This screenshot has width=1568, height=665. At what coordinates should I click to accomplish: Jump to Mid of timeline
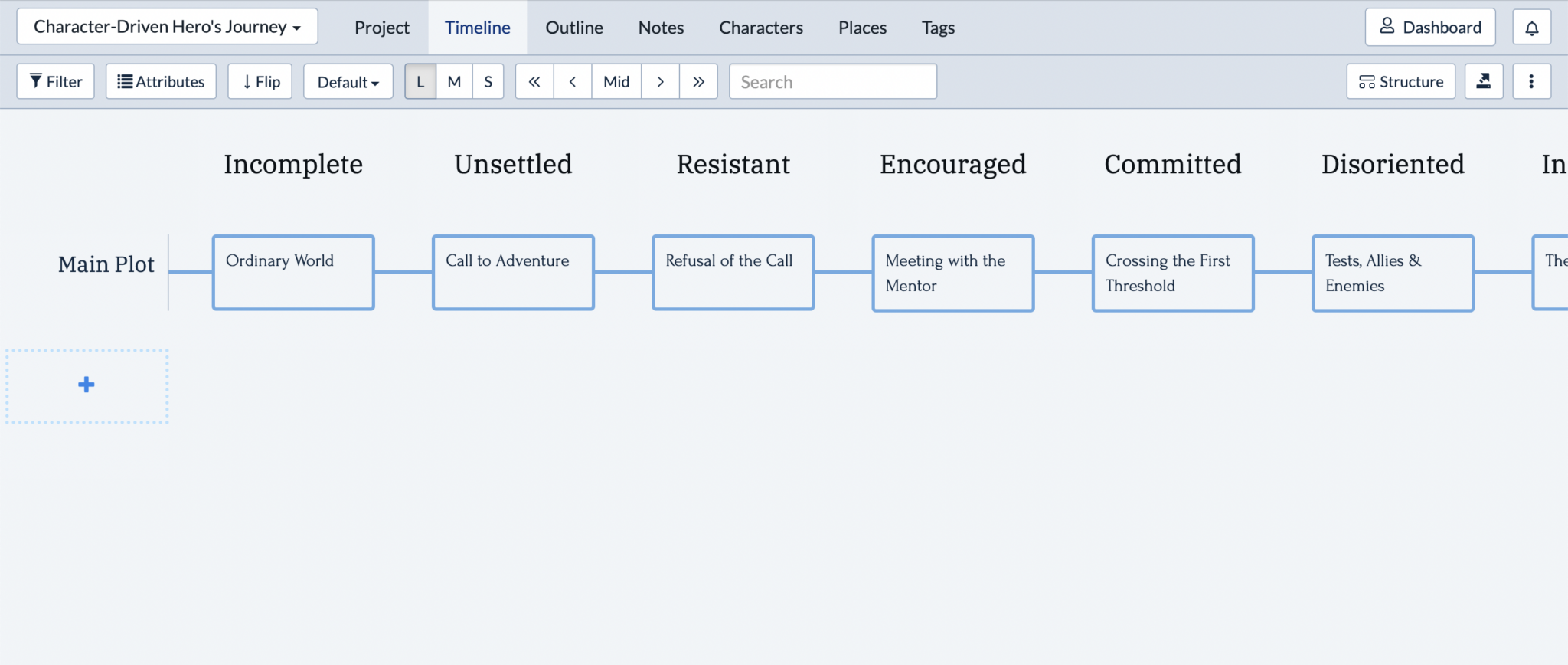pos(616,81)
